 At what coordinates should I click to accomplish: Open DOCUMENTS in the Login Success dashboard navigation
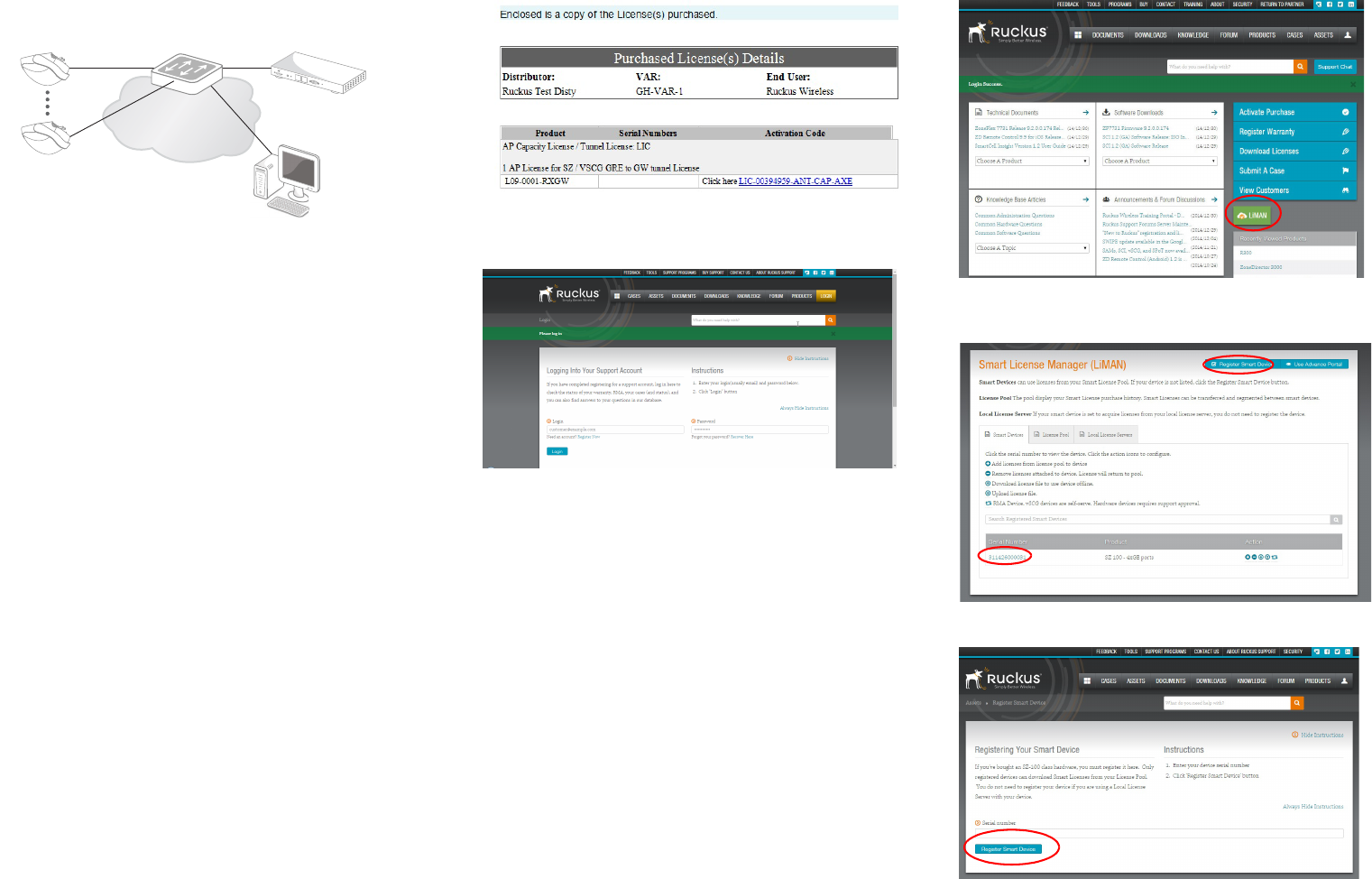click(1108, 35)
